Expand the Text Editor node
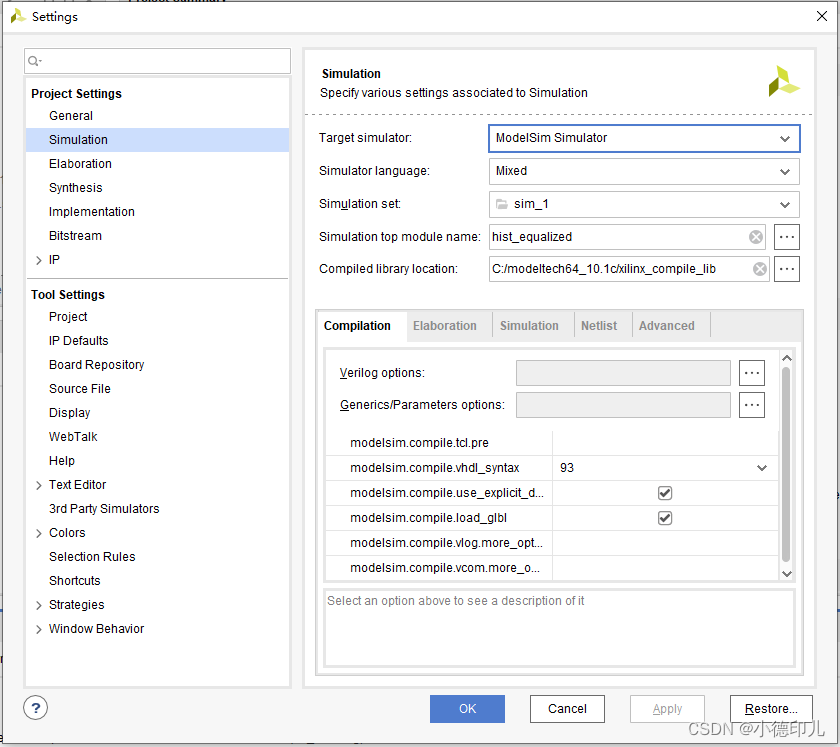840x747 pixels. 39,485
